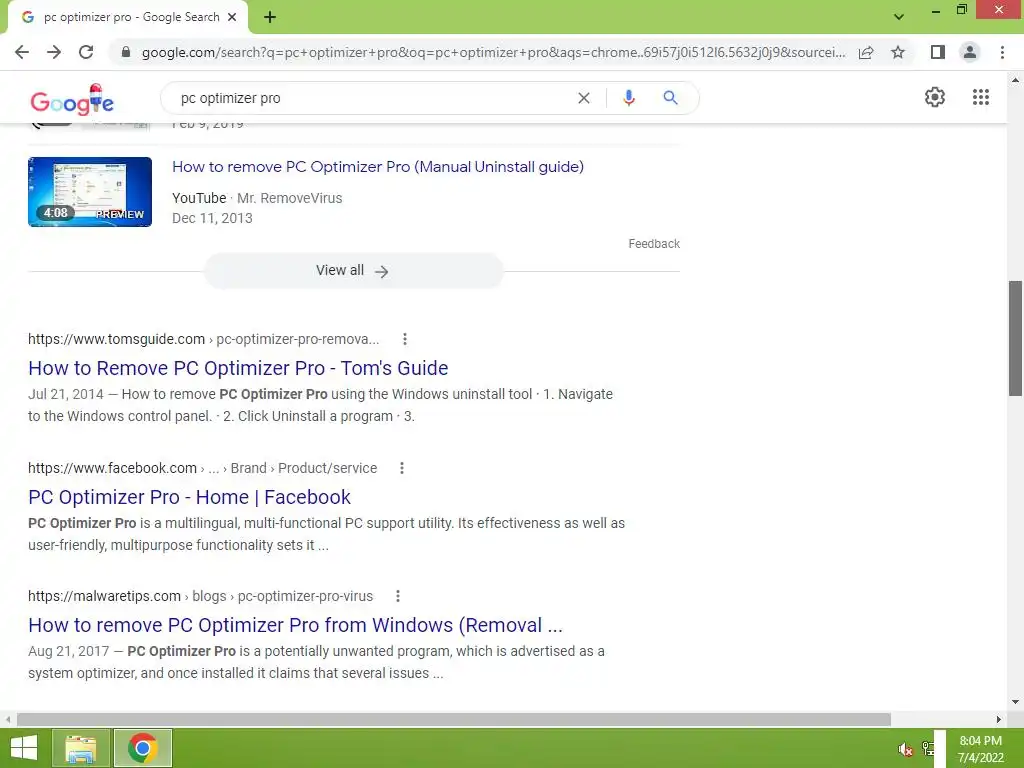
Task: Open malwaretips removal guide result link
Action: (295, 625)
